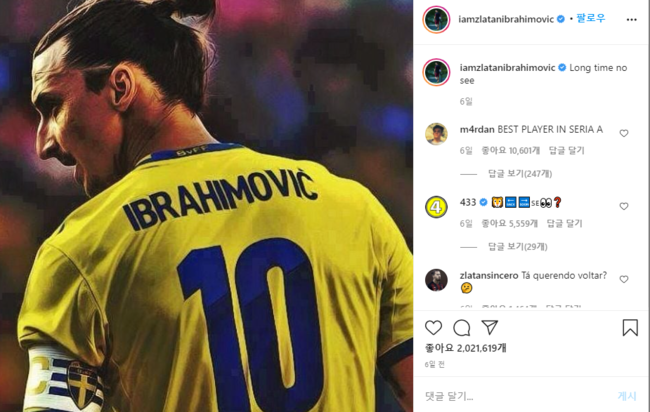Like zlatansincero's comment heart
Screen dimensions: 650x412
click(x=624, y=279)
